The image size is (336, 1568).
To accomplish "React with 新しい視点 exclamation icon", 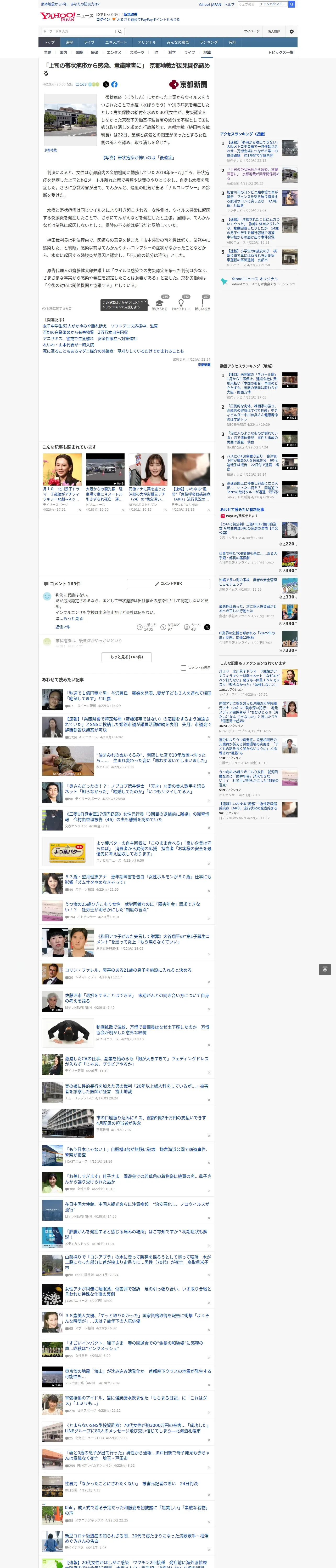I will click(x=203, y=304).
